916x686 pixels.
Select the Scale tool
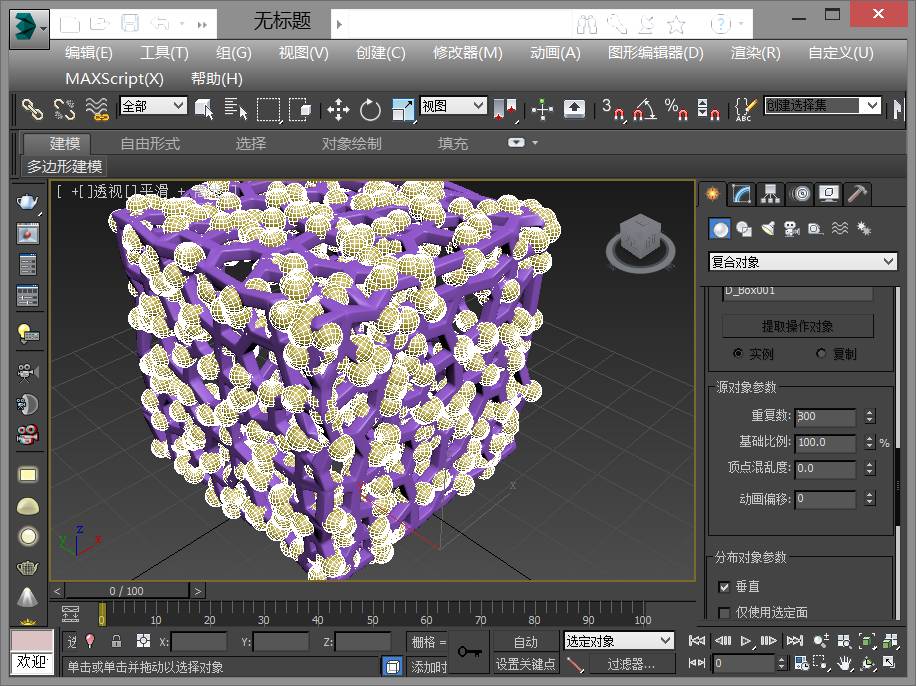(x=403, y=109)
